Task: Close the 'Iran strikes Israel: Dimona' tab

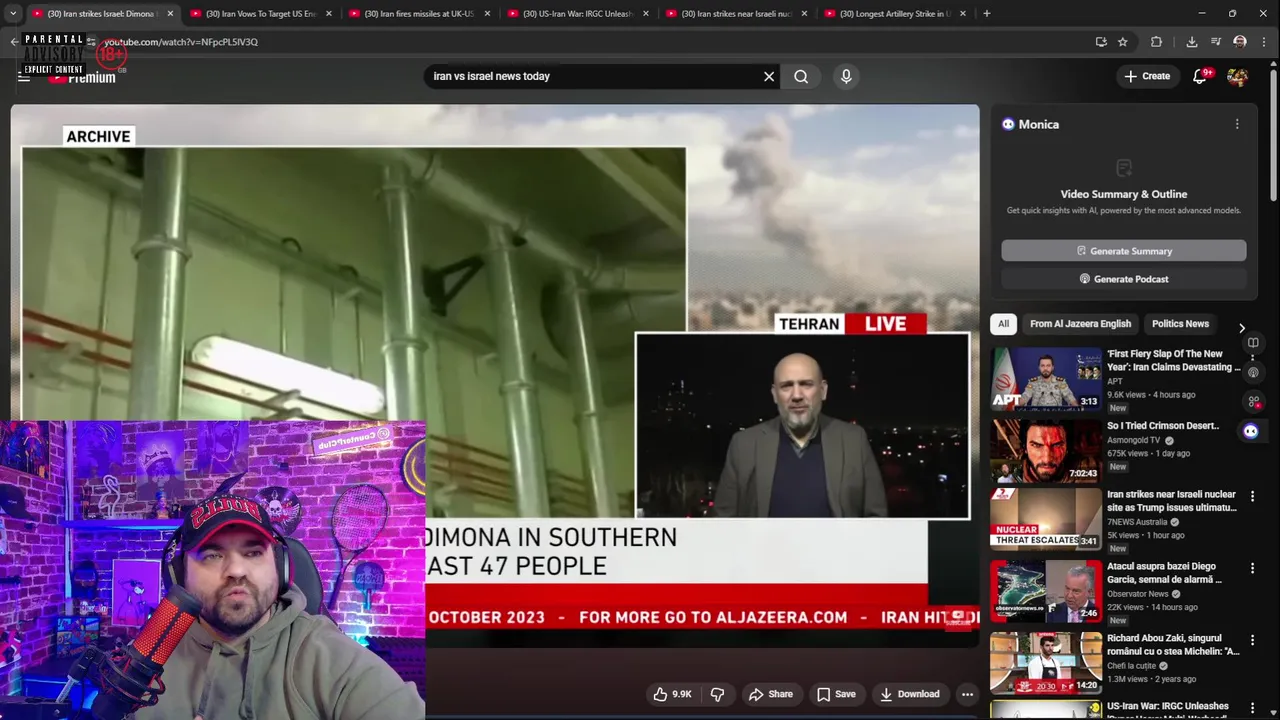Action: (170, 14)
